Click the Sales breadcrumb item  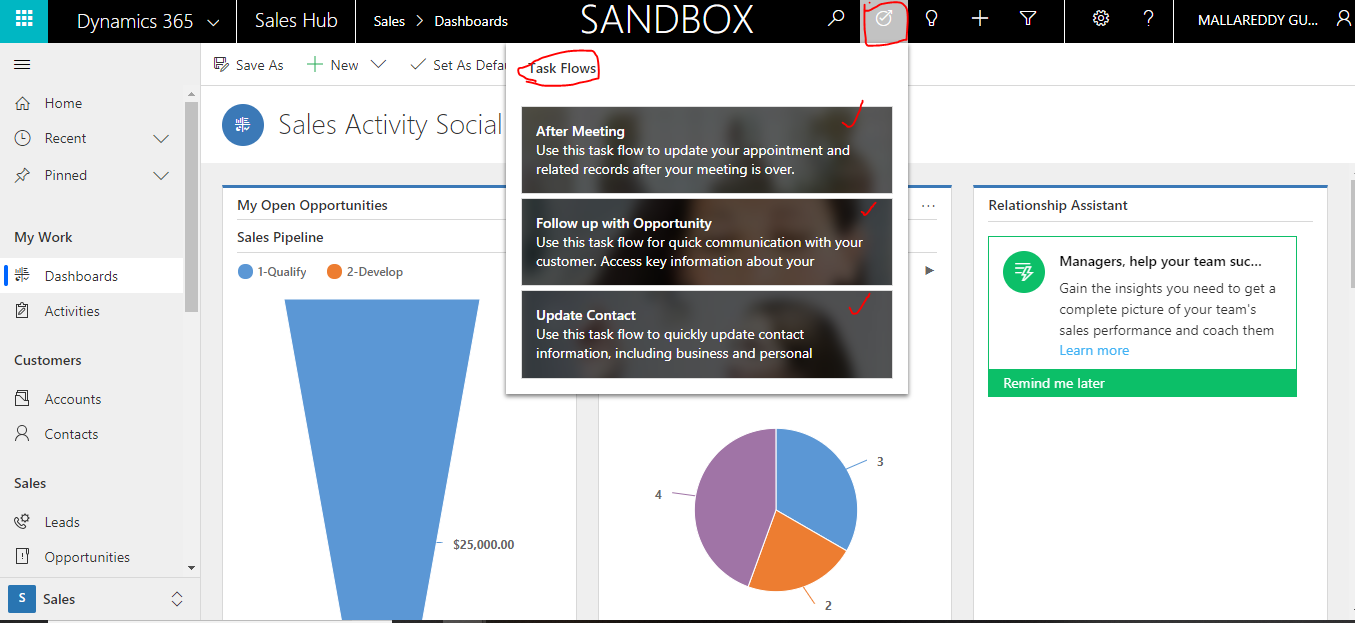click(x=389, y=21)
